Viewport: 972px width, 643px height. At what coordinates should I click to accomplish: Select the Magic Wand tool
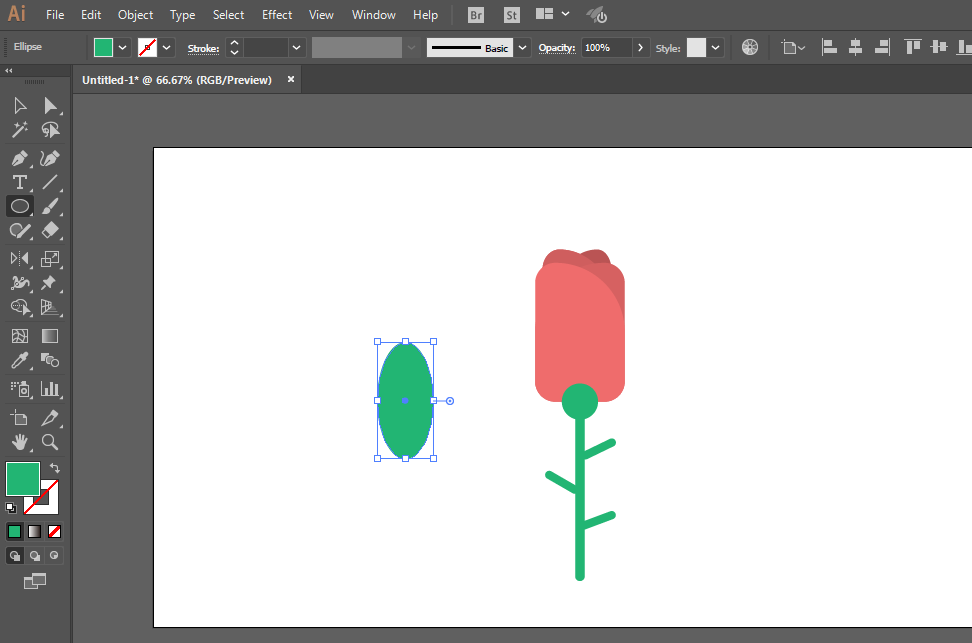[x=20, y=130]
